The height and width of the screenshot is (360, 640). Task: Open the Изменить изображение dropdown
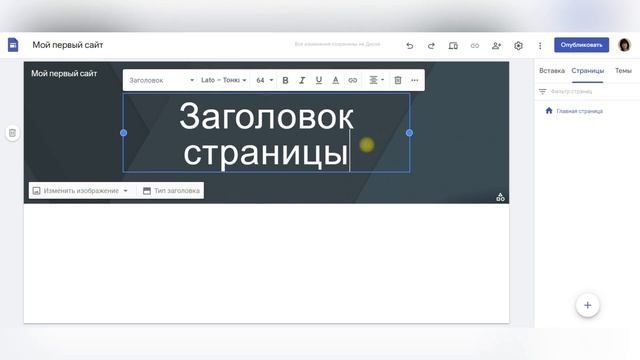tap(81, 191)
